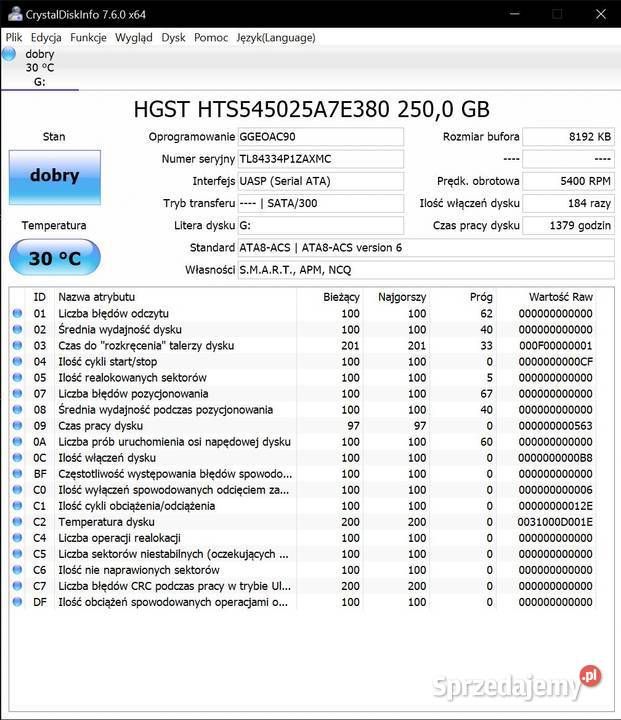Screen dimensions: 621x720
Task: Click the 30 °C temperature button
Action: pyautogui.click(x=55, y=258)
